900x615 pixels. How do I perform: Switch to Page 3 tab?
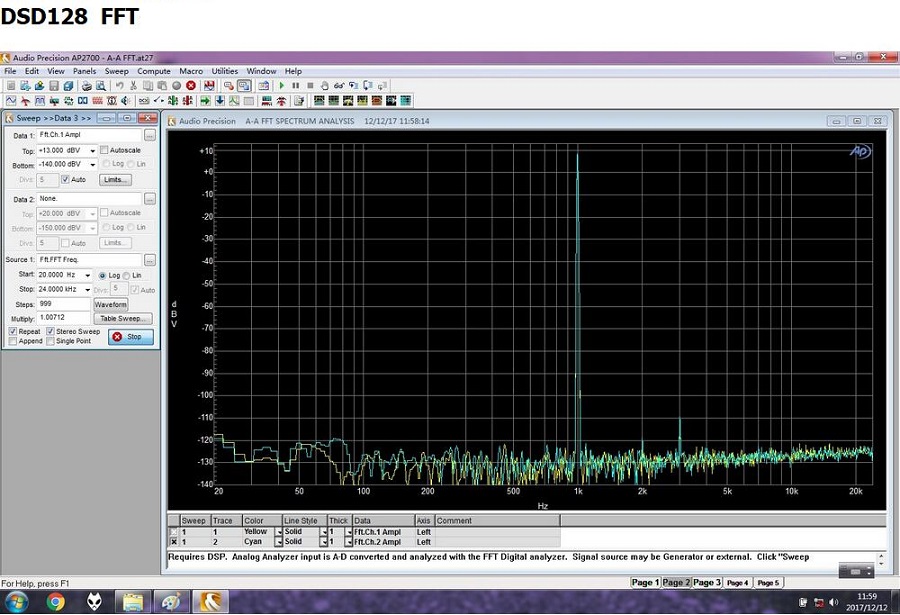click(706, 582)
